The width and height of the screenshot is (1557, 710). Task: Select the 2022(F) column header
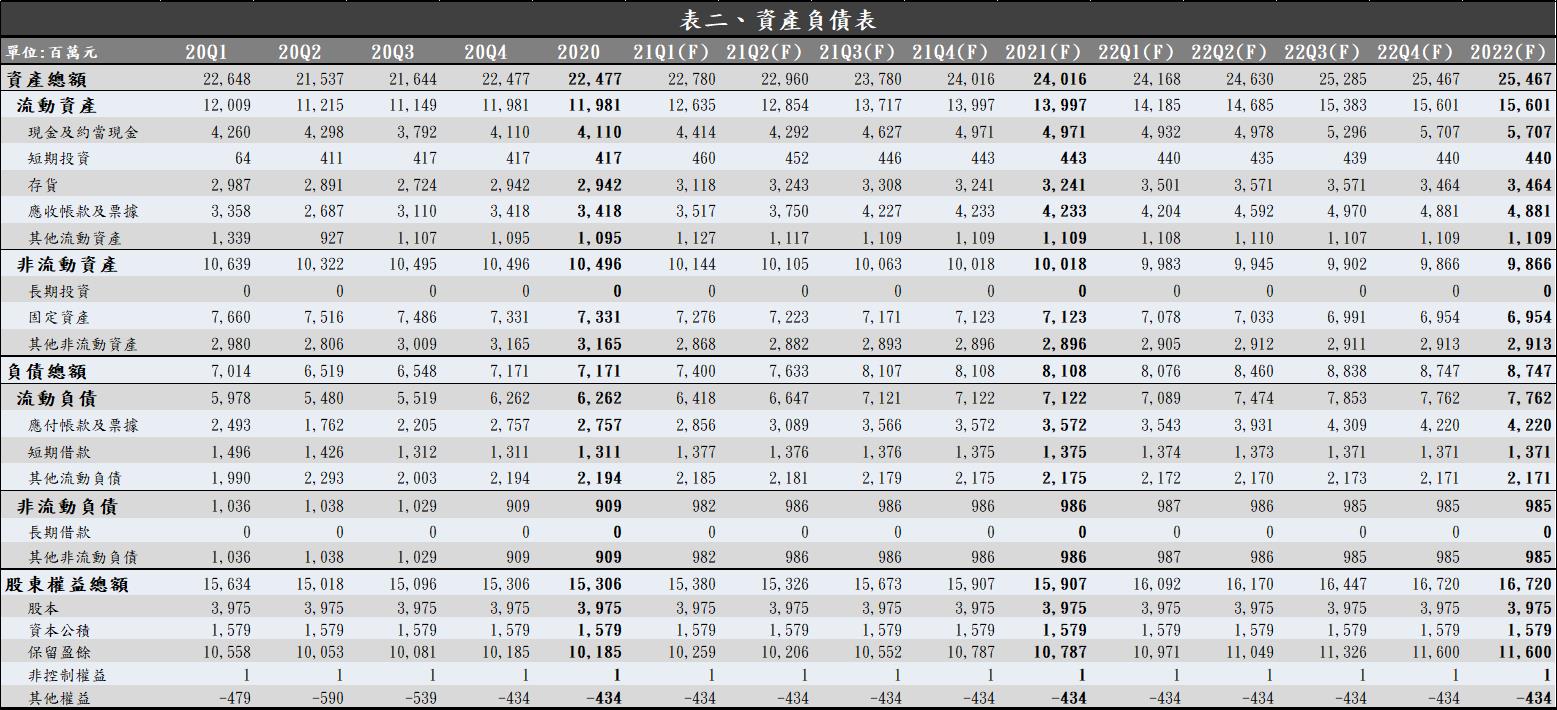pyautogui.click(x=1509, y=52)
